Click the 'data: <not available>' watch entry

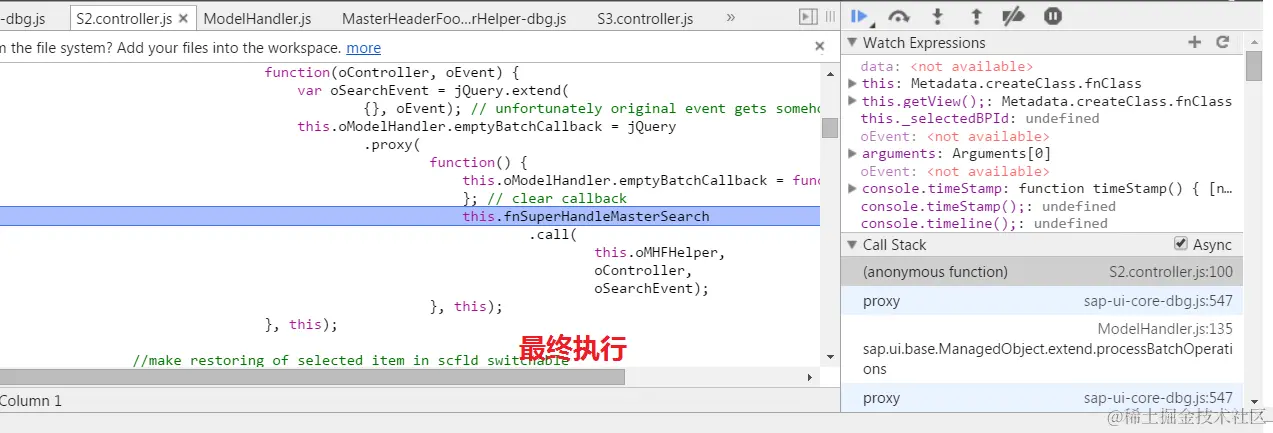pyautogui.click(x=947, y=66)
